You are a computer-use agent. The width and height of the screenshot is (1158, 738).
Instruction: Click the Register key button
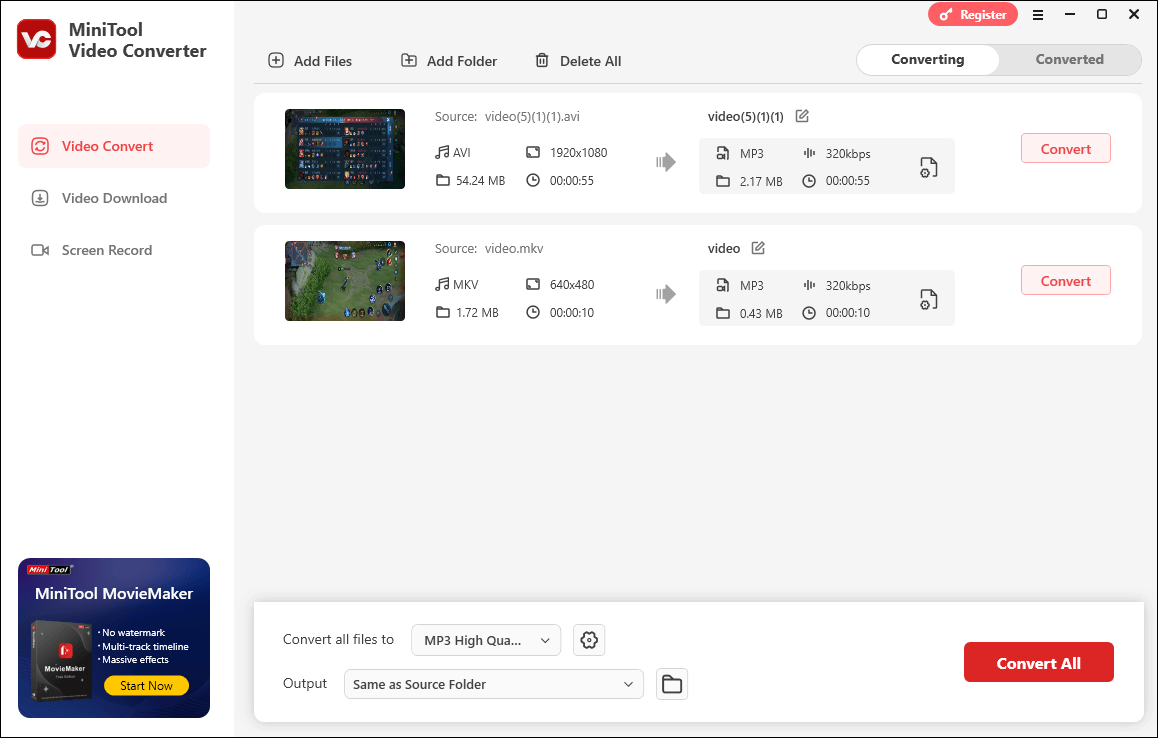tap(973, 15)
